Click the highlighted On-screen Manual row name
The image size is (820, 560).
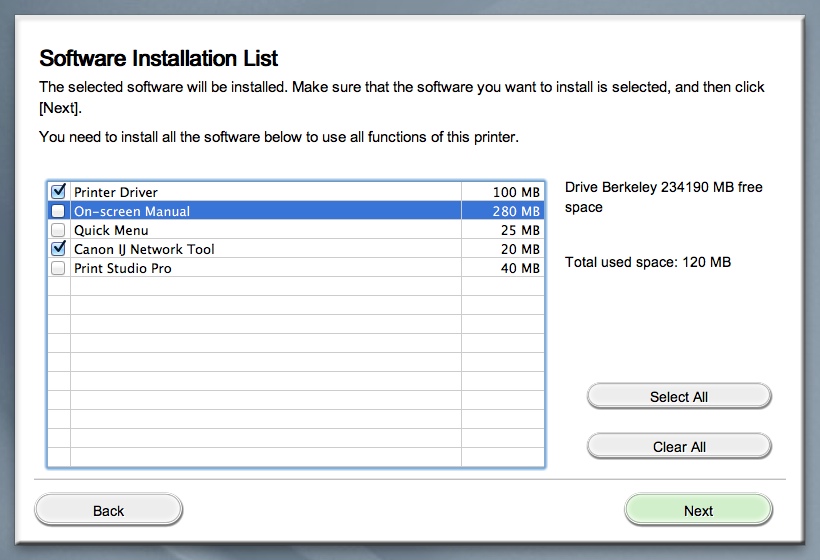[x=132, y=211]
